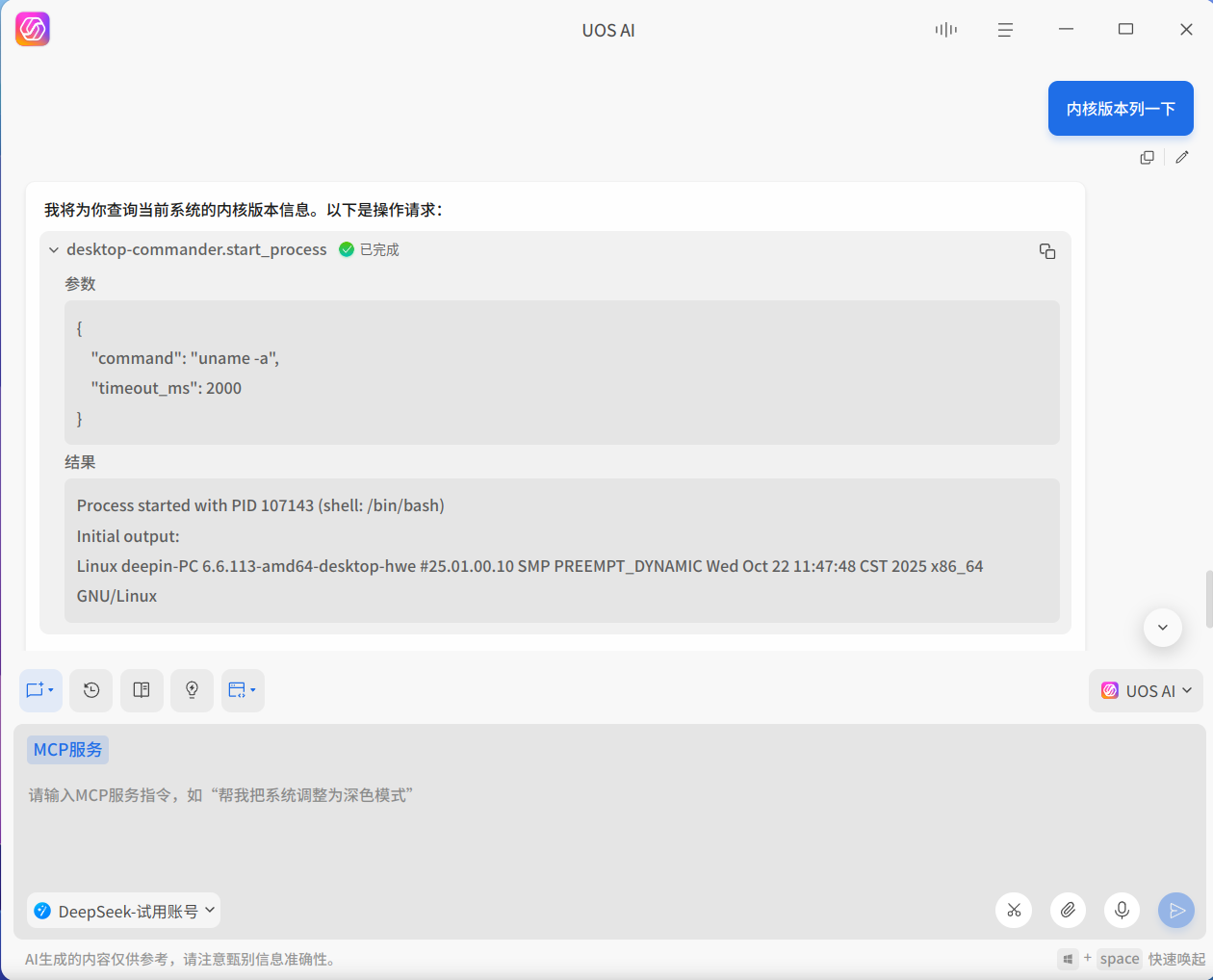Collapse the desktop-commander.start_process block
Viewport: 1213px width, 980px height.
tap(54, 249)
